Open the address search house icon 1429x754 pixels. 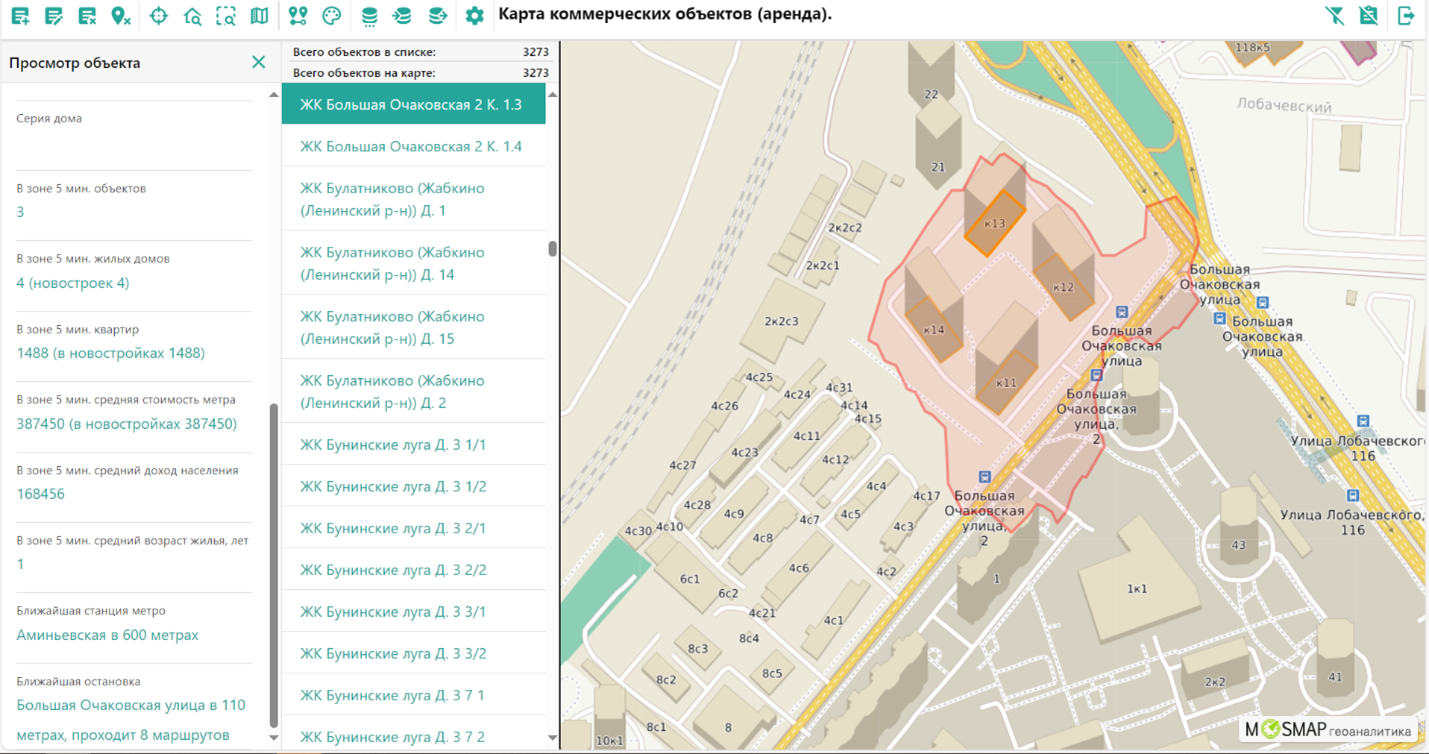[x=193, y=16]
